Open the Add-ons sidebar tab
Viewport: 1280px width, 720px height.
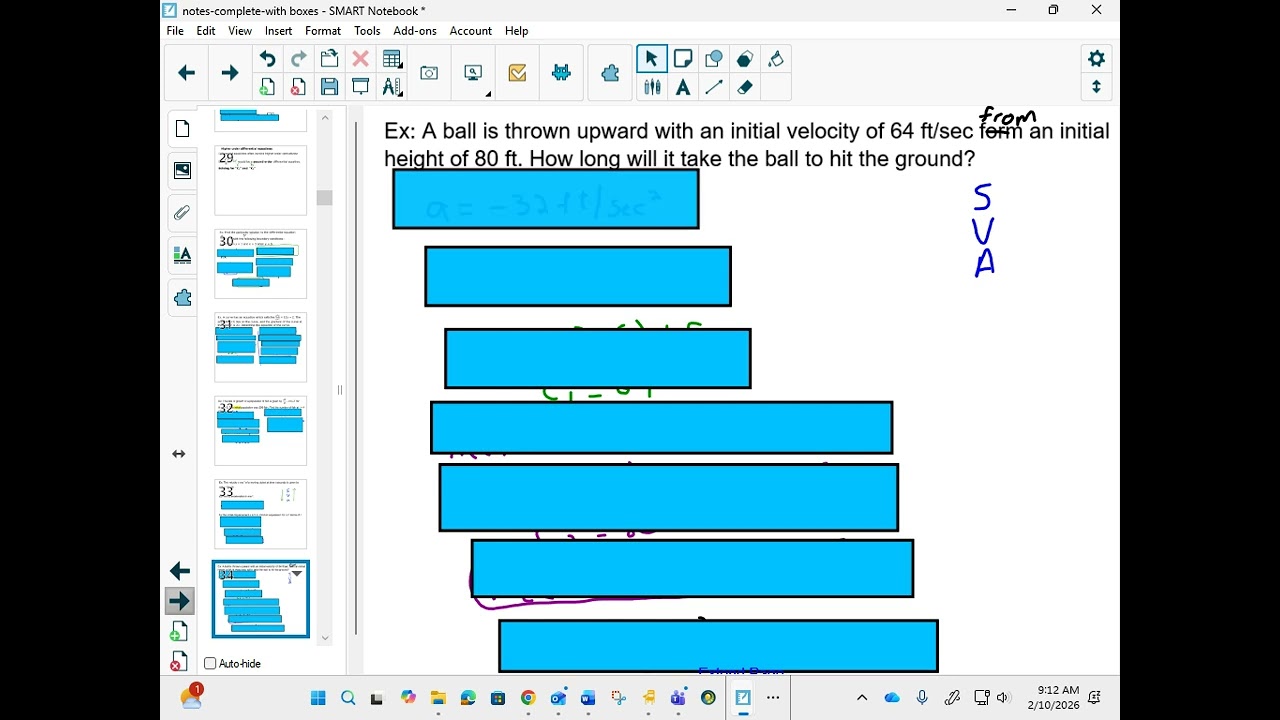(182, 298)
